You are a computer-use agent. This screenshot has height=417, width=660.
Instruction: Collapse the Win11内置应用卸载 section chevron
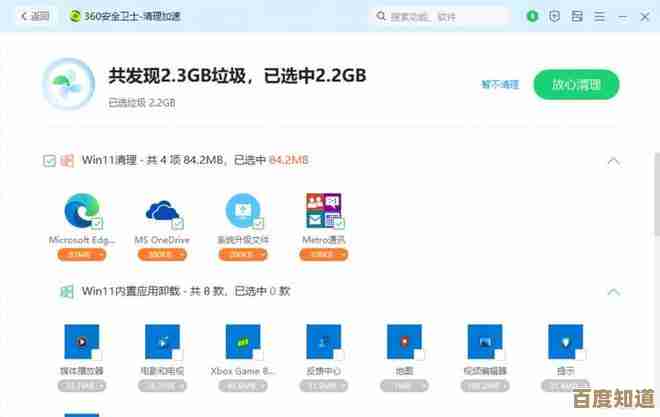[x=614, y=291]
